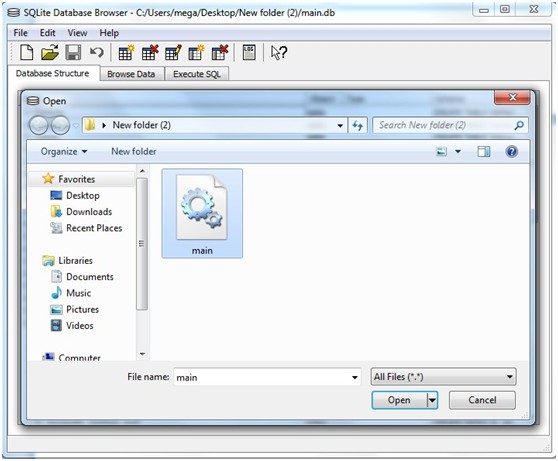Image resolution: width=558 pixels, height=461 pixels.
Task: Click the navigation pane scroll down arrow
Action: coord(142,354)
